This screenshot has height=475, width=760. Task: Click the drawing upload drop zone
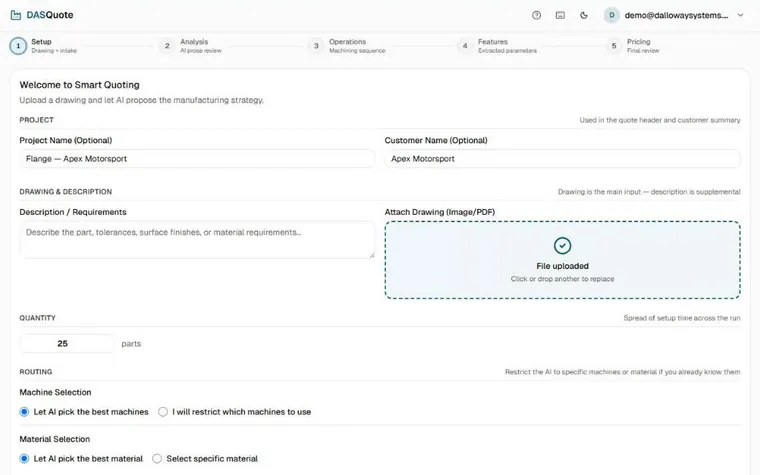(562, 260)
